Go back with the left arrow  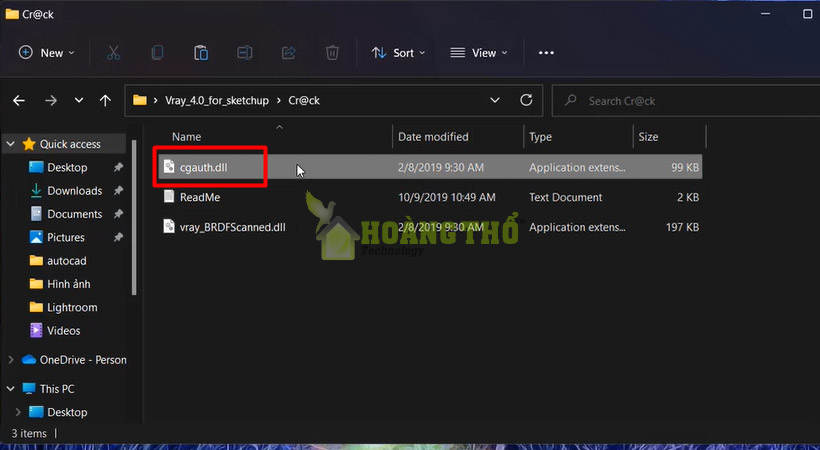pyautogui.click(x=19, y=100)
